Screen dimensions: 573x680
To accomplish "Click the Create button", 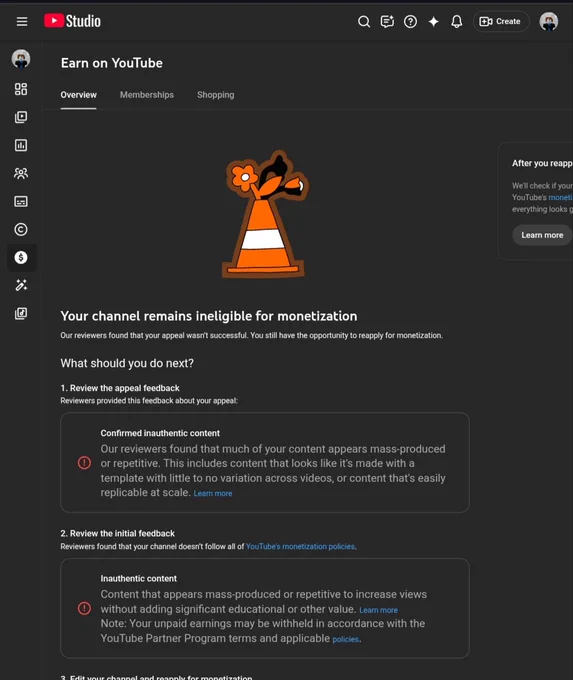I will coord(501,21).
